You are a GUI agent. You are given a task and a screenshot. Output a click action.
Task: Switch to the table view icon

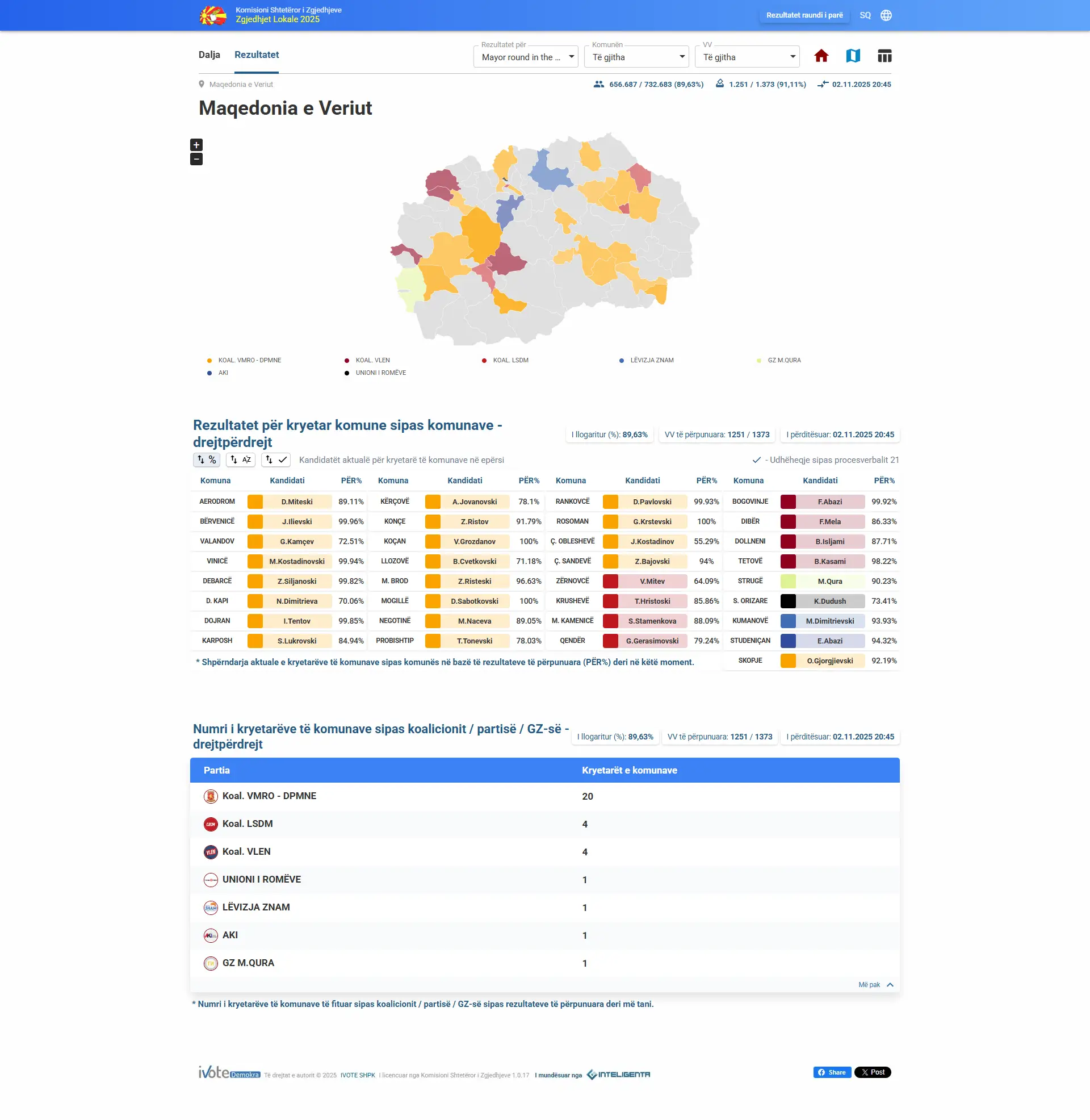(884, 56)
